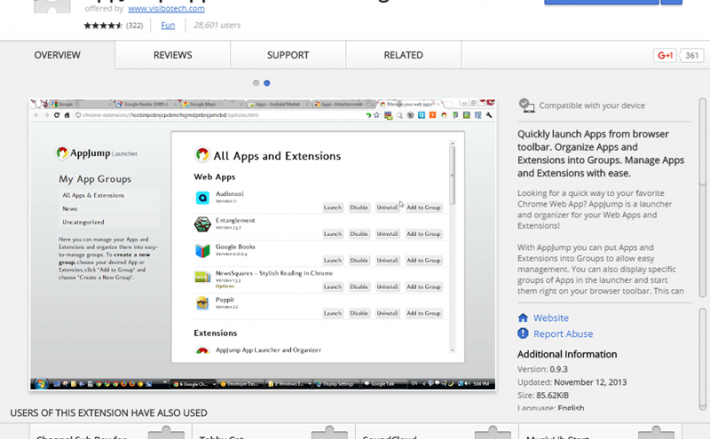
Task: Switch to the REVIEWS tab
Action: coord(173,55)
